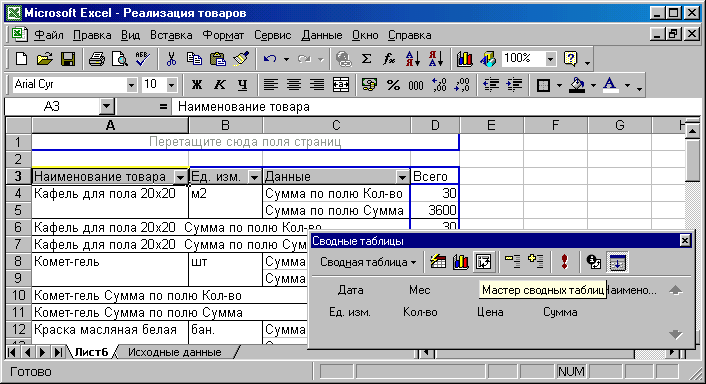The width and height of the screenshot is (706, 384).
Task: Open the Наименование товара field dropdown
Action: (x=180, y=177)
